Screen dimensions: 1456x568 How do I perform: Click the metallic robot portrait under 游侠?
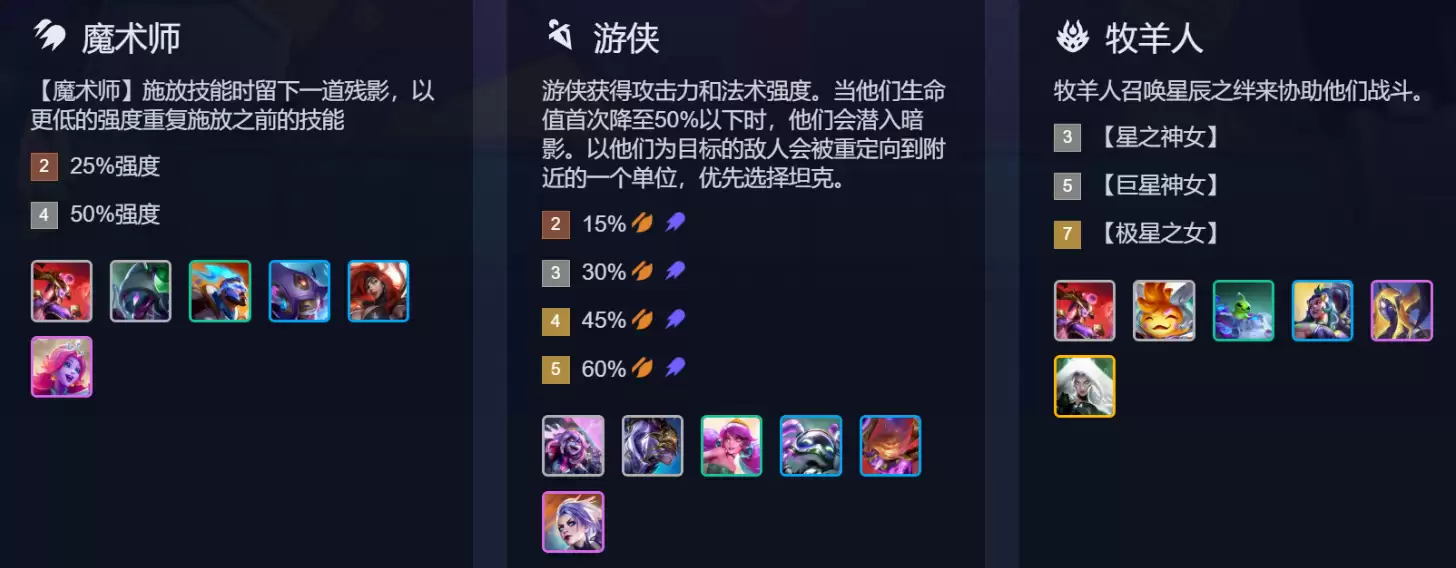pyautogui.click(x=811, y=446)
